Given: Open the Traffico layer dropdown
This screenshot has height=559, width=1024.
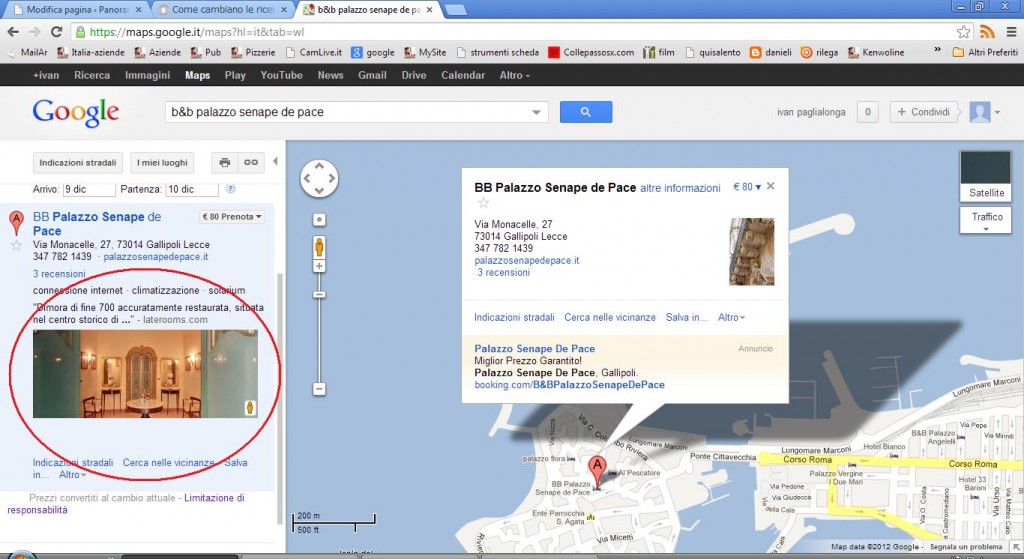Looking at the screenshot, I should coord(986,221).
